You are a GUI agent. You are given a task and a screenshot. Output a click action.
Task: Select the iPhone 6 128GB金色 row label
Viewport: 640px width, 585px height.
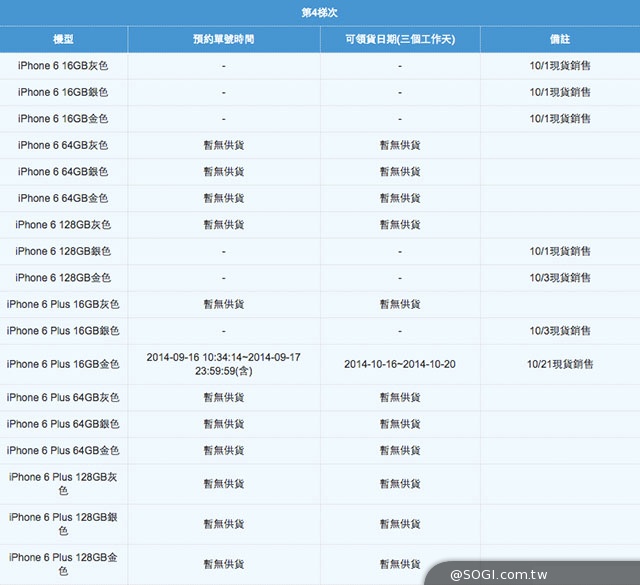pyautogui.click(x=63, y=278)
